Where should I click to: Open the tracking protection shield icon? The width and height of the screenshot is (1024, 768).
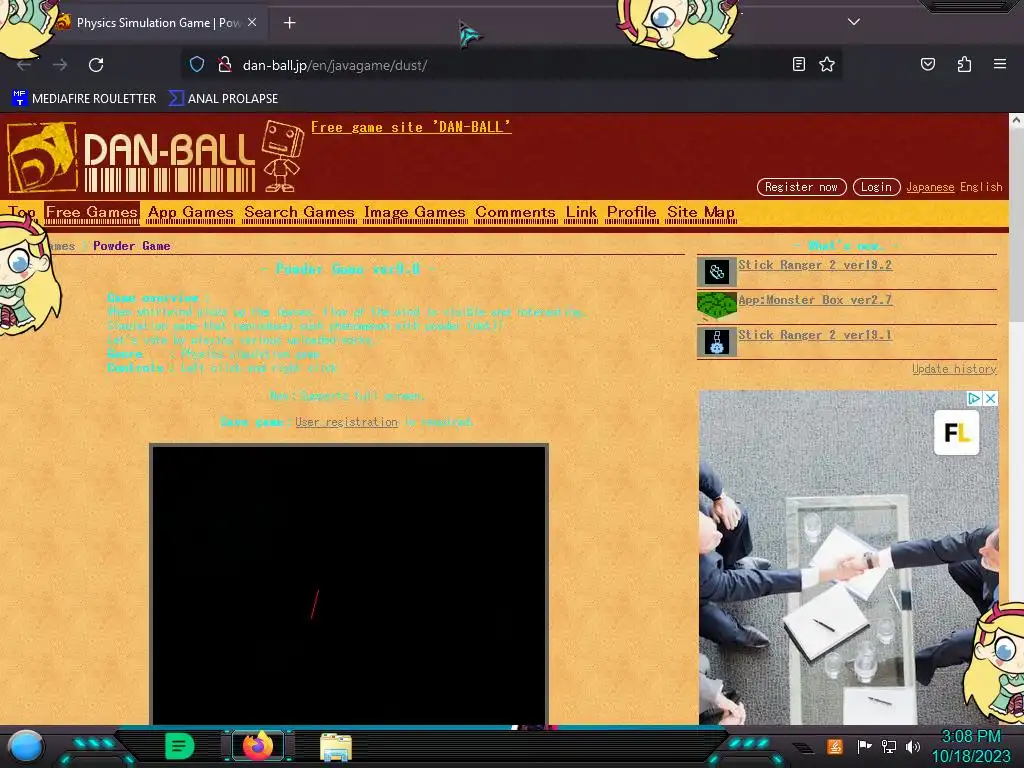click(197, 65)
